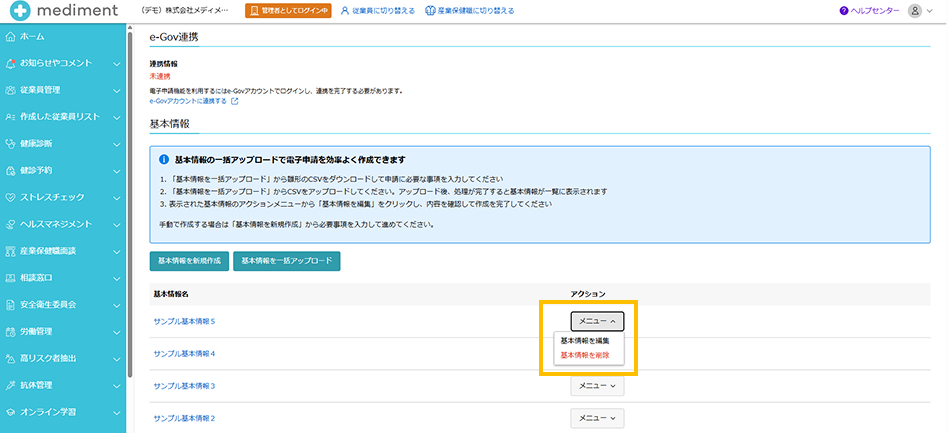
Task: Click the bell icon for お知らせやコメント
Action: (10, 63)
